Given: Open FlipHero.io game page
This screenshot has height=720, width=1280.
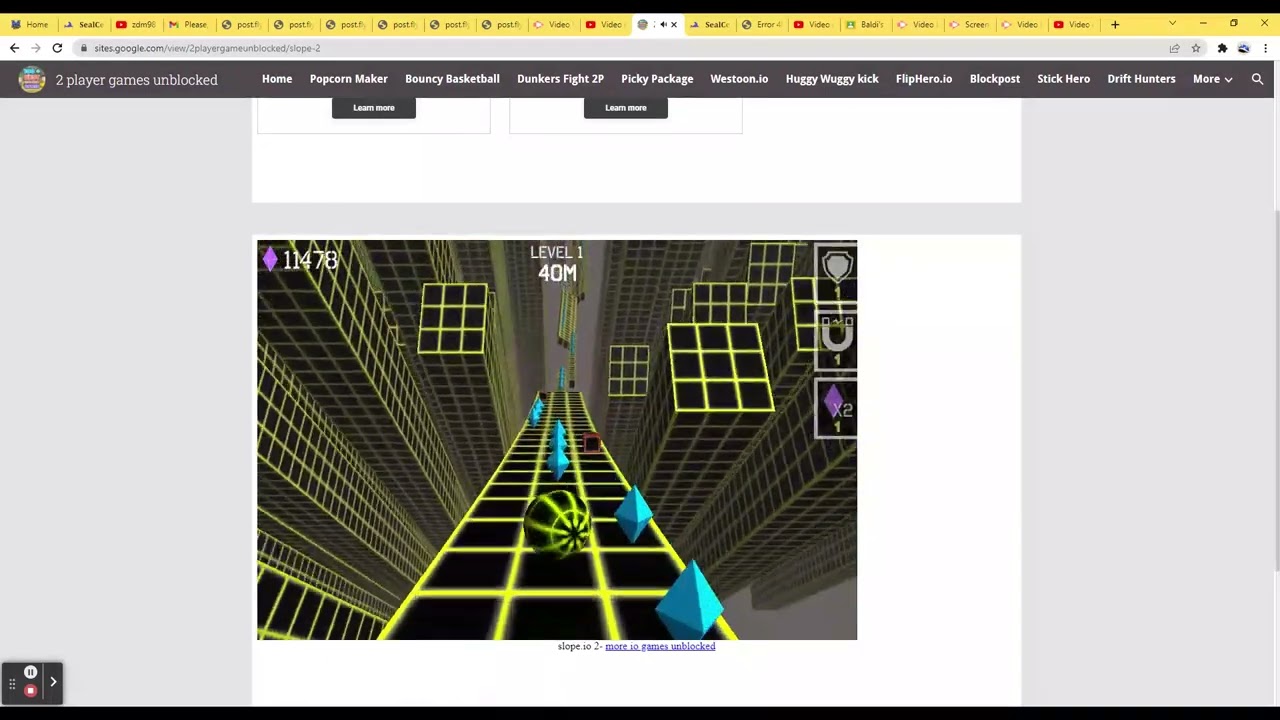Looking at the screenshot, I should 924,79.
